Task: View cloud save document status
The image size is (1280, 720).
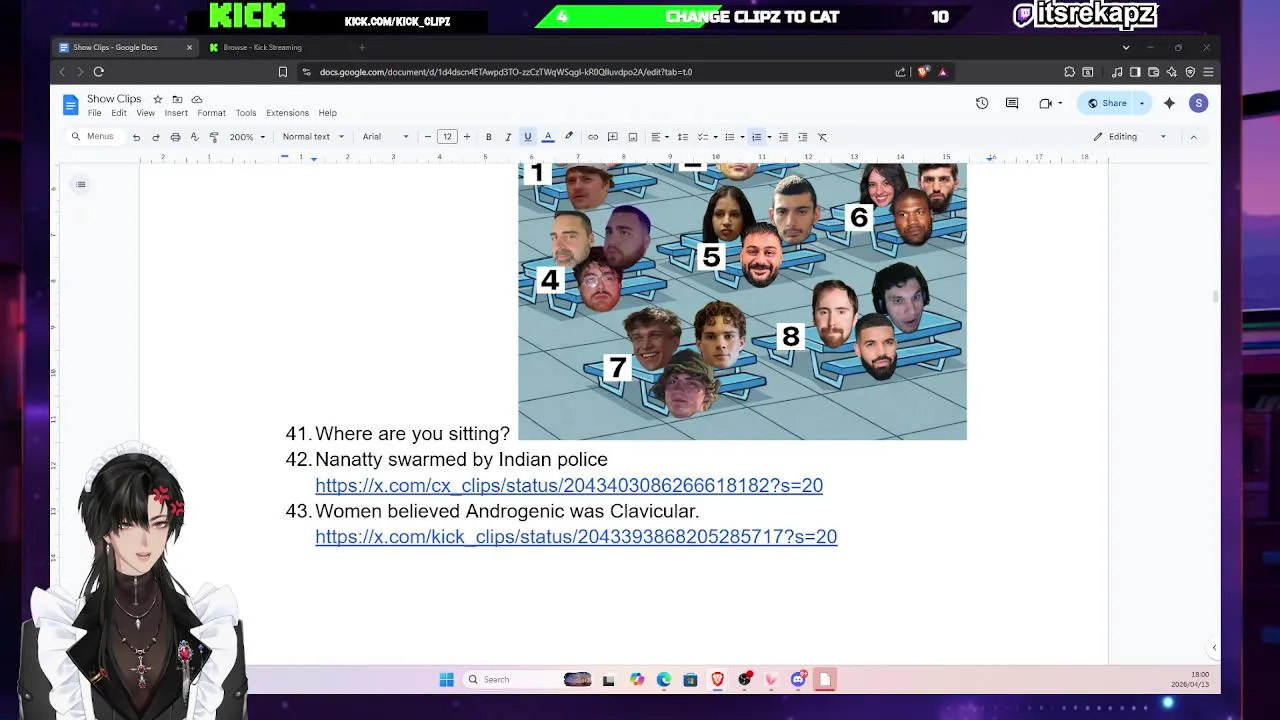Action: tap(197, 99)
